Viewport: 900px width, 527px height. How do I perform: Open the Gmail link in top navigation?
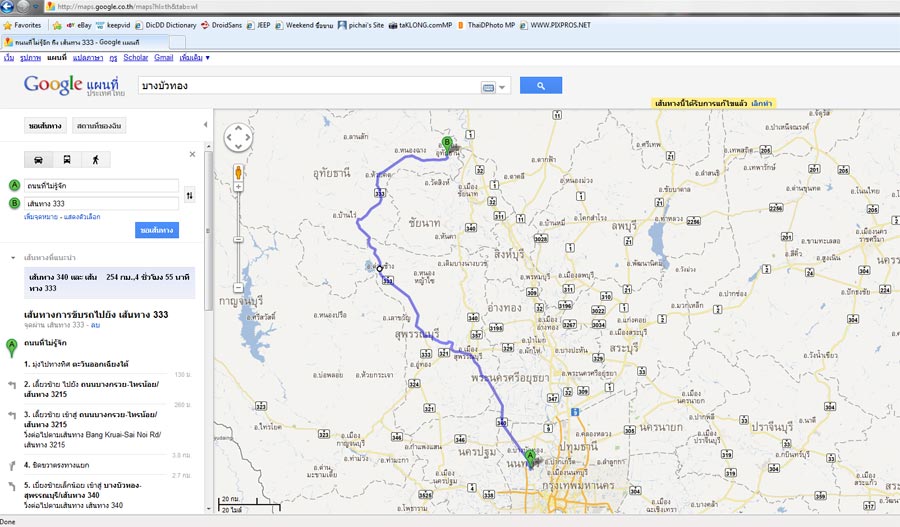tap(164, 58)
